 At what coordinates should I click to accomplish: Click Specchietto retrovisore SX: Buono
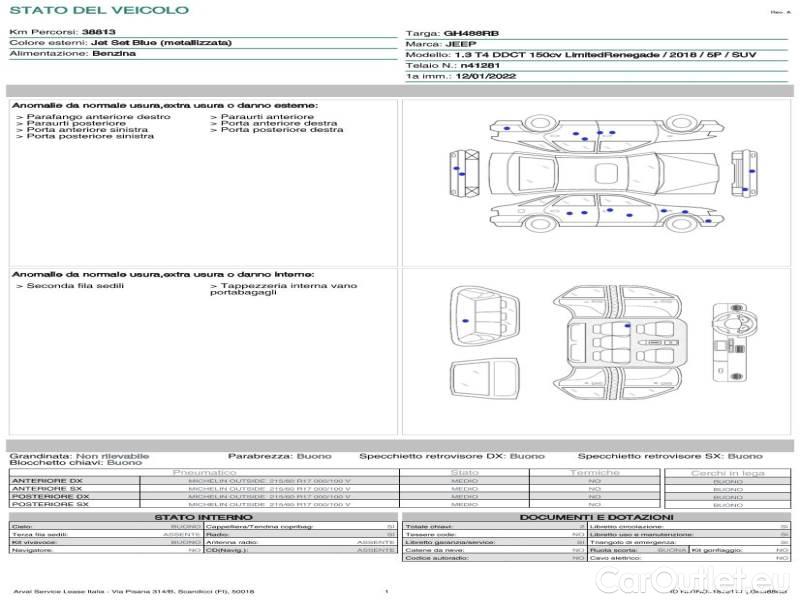pyautogui.click(x=670, y=456)
